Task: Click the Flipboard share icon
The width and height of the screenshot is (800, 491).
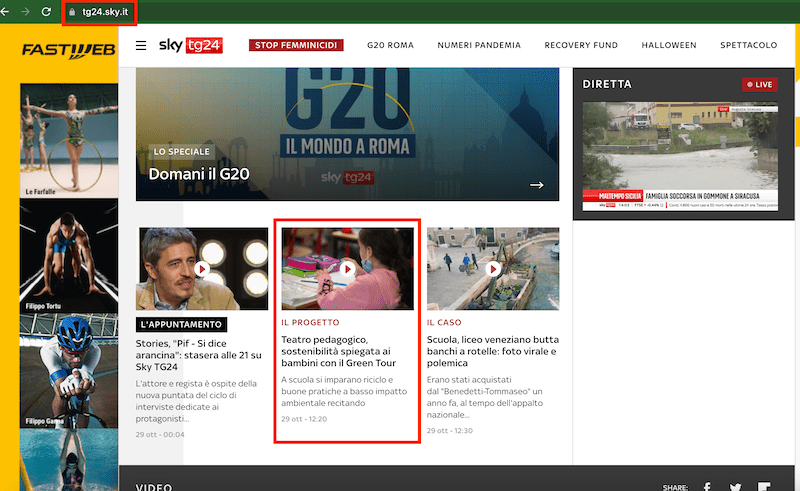Action: point(764,486)
